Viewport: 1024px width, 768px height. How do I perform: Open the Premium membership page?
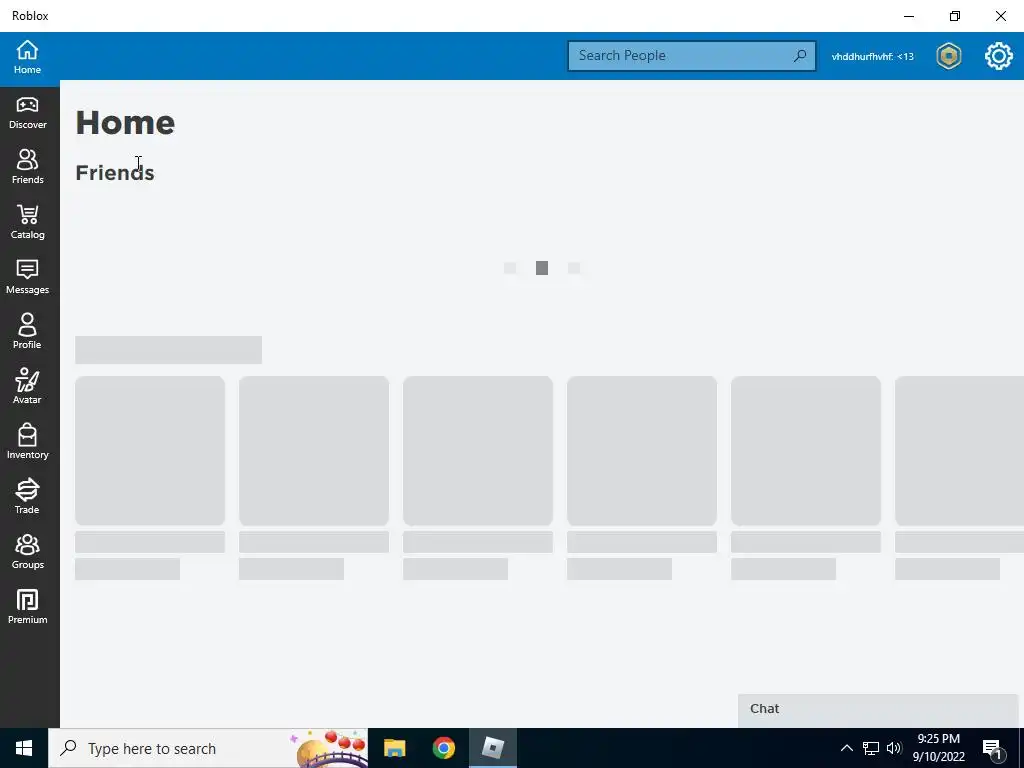coord(27,607)
